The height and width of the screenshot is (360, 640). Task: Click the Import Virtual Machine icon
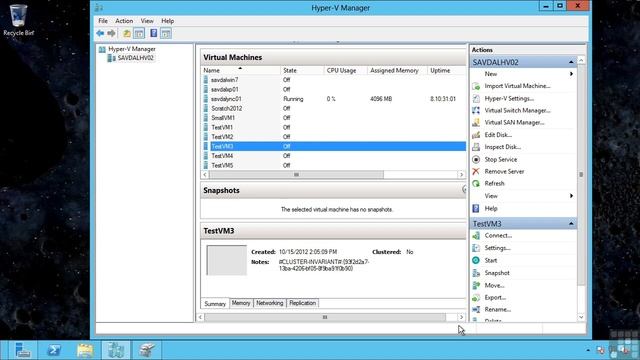(x=476, y=86)
